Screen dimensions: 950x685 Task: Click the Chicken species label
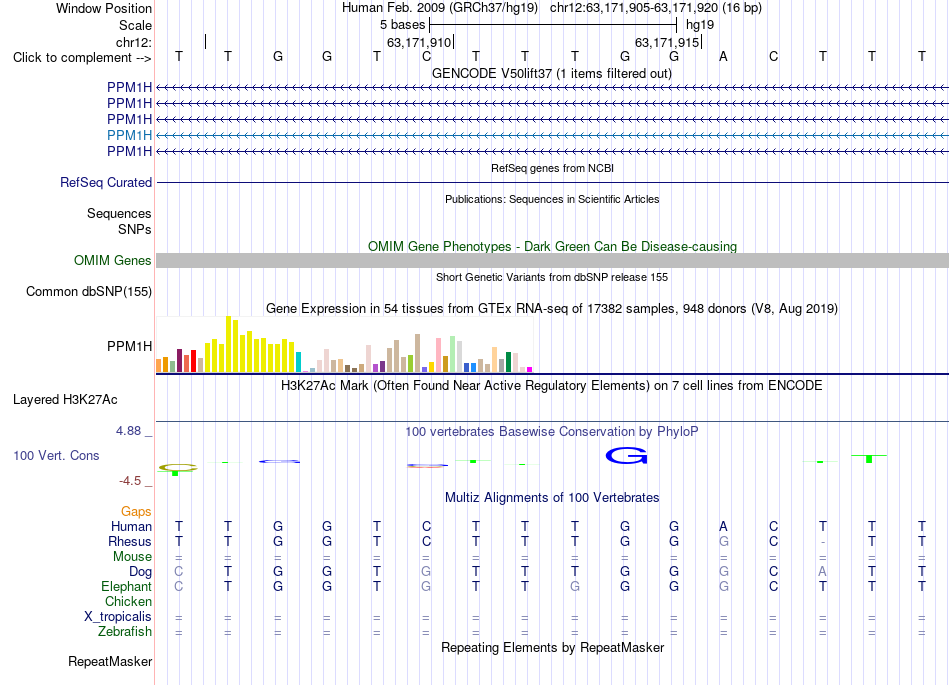pos(128,601)
